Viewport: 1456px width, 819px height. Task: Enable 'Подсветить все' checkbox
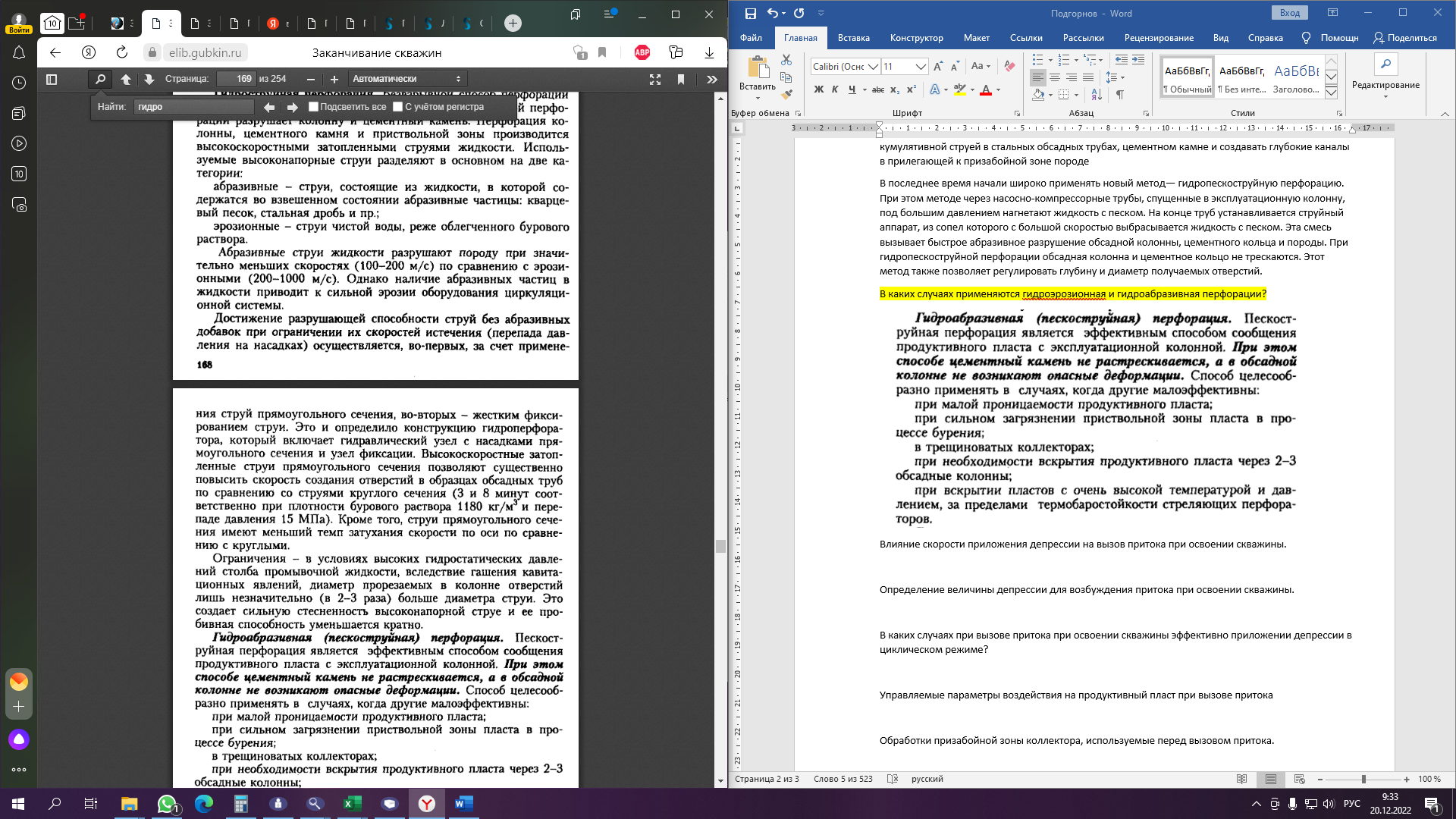(x=313, y=107)
